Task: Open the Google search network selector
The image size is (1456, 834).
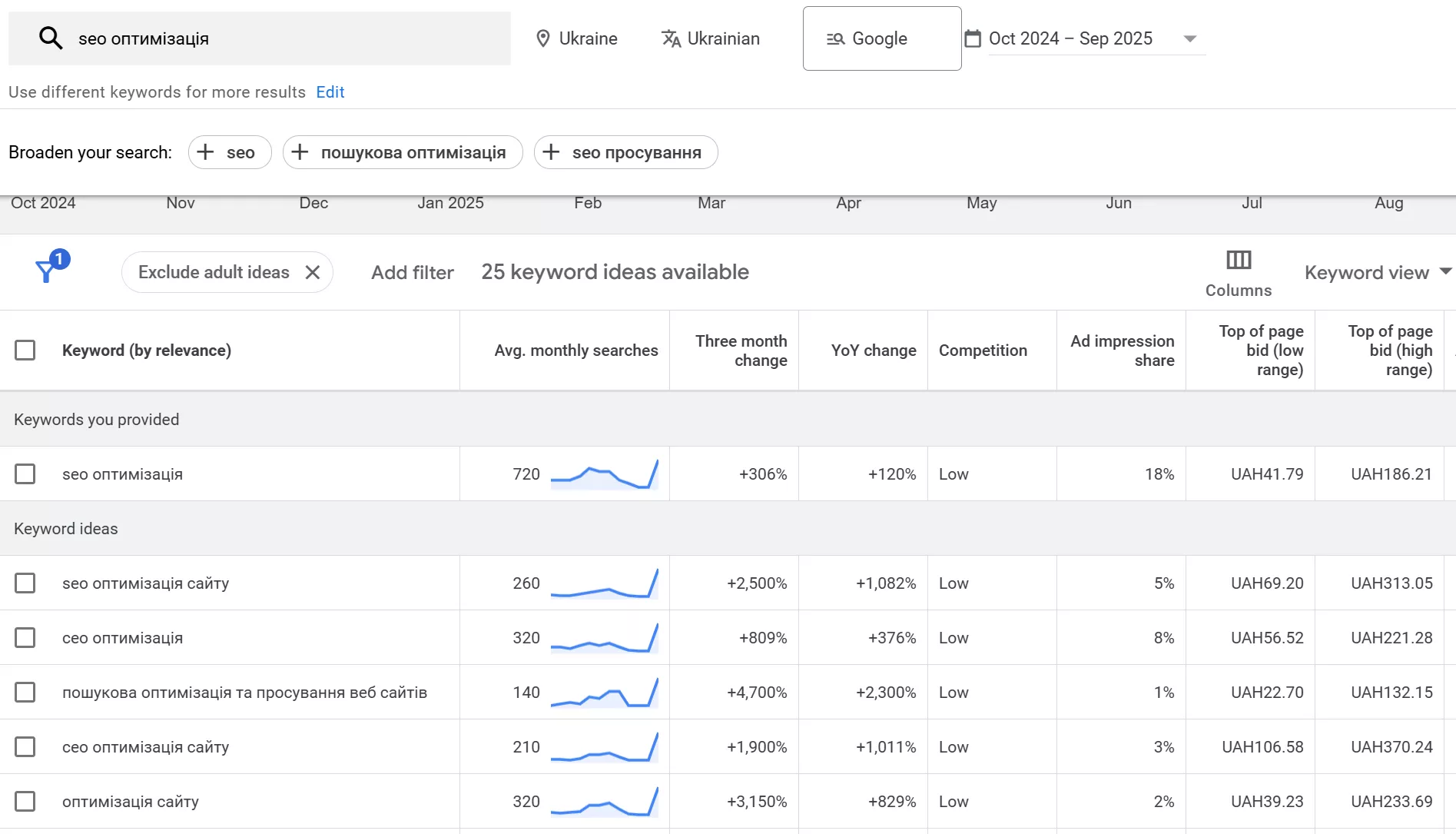Action: tap(881, 38)
